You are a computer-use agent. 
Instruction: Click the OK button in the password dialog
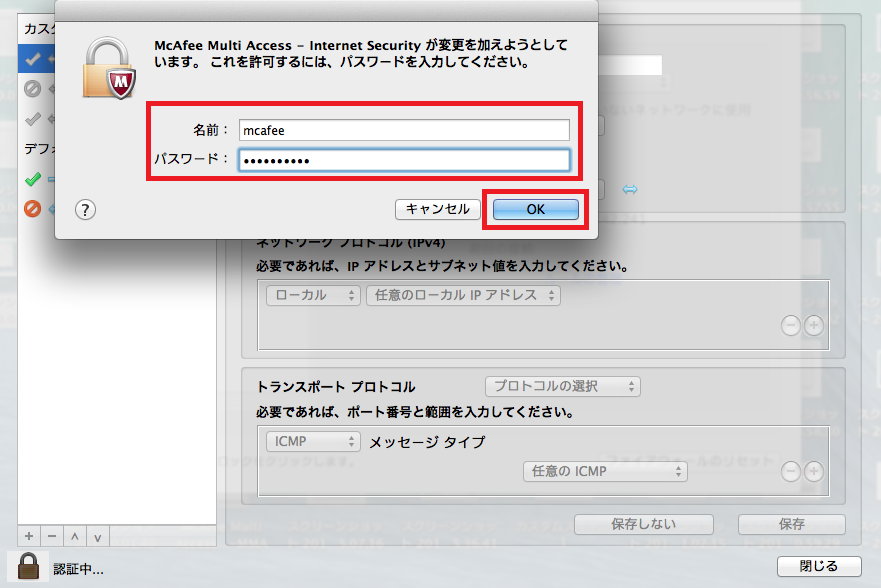pyautogui.click(x=535, y=209)
